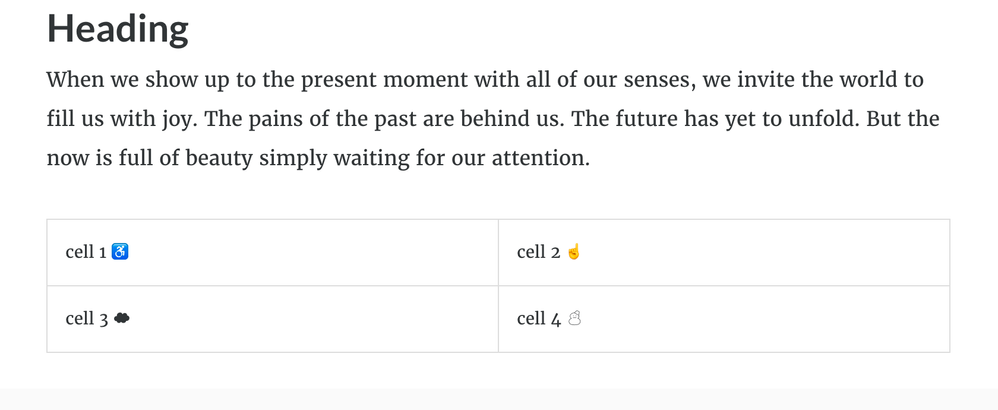This screenshot has height=410, width=998.
Task: Click the wheelchair emoji in cell 1
Action: click(x=120, y=252)
